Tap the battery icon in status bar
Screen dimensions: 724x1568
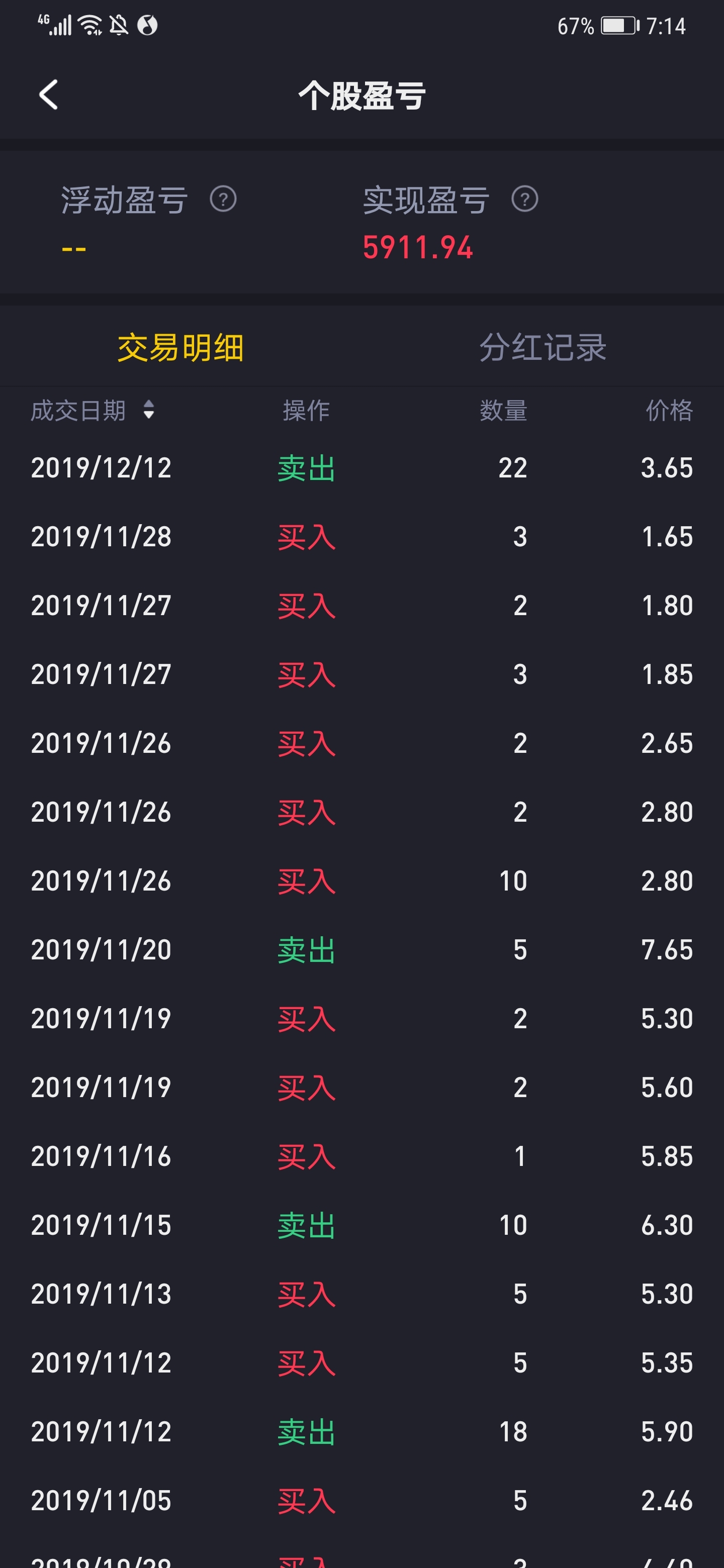tap(620, 26)
